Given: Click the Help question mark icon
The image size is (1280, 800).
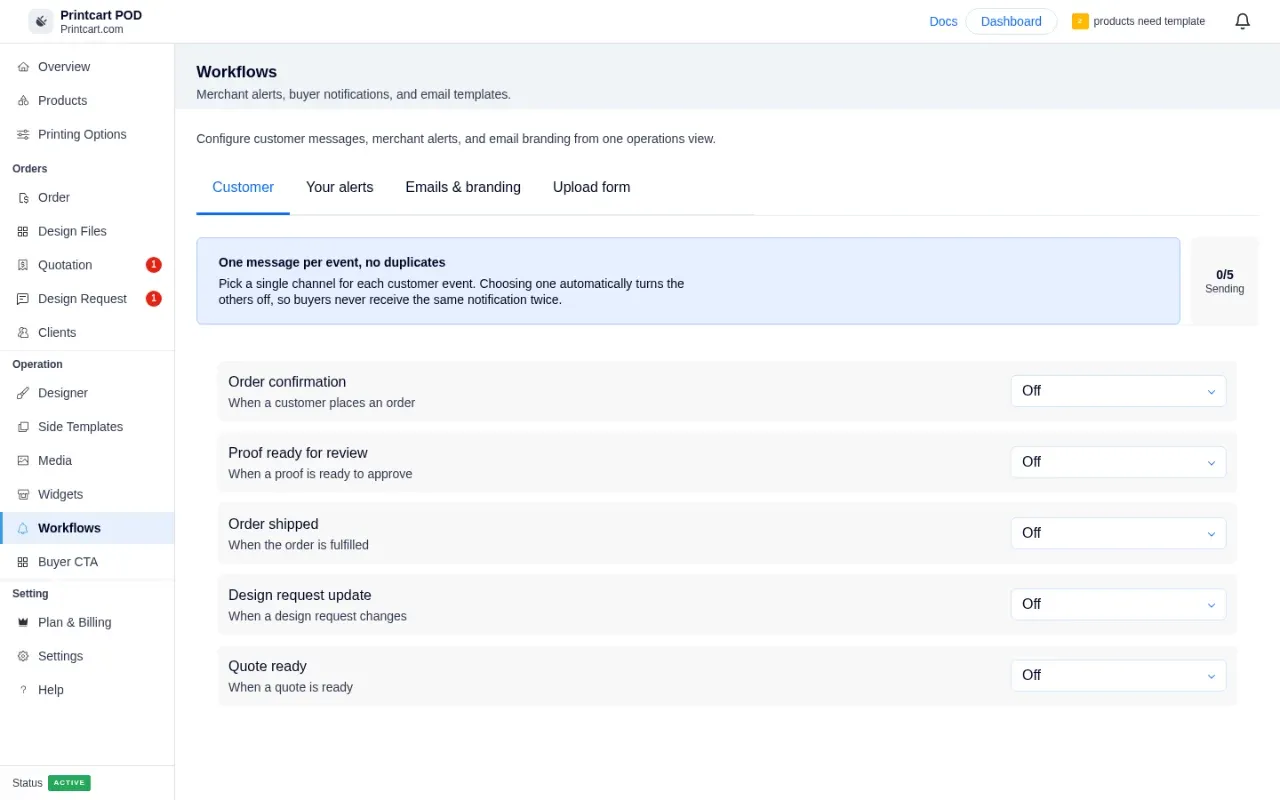Looking at the screenshot, I should pos(23,690).
